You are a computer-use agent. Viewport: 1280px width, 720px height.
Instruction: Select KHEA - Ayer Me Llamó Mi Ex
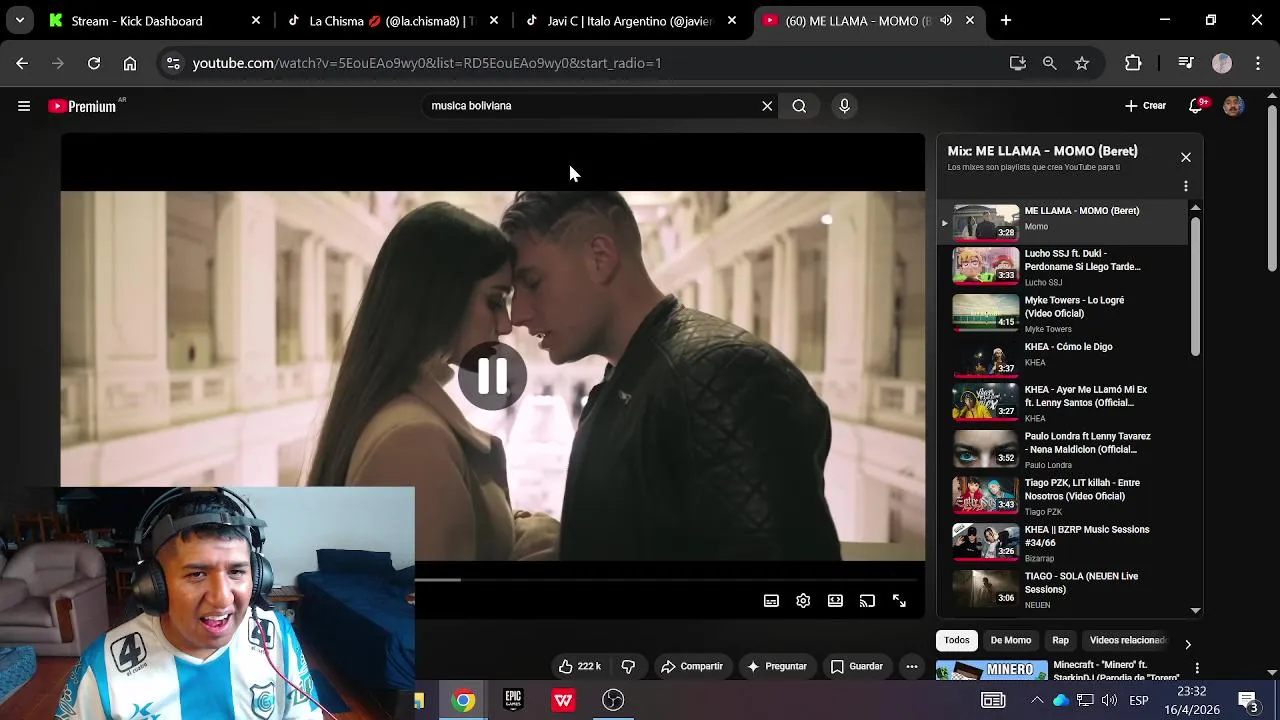click(1063, 404)
